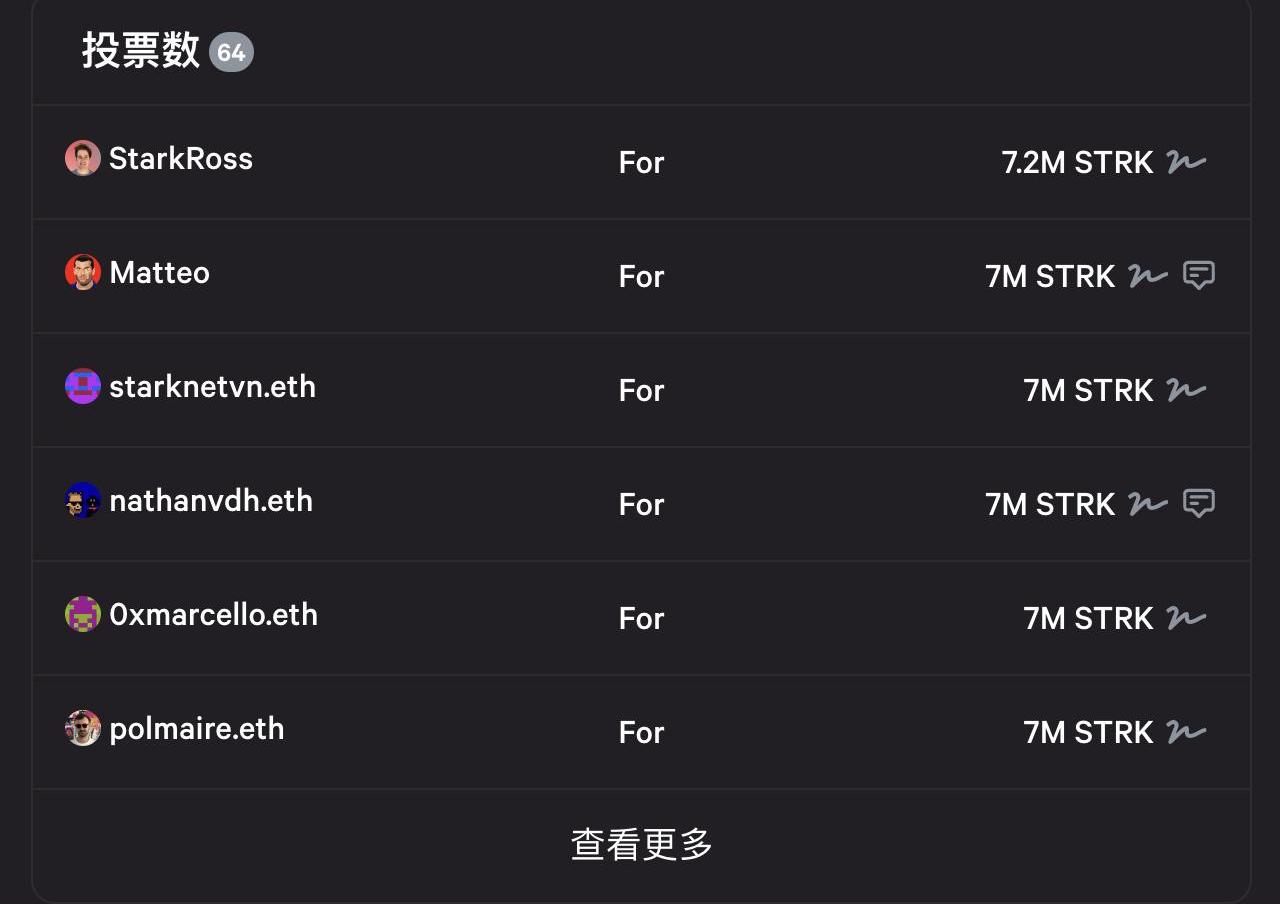
Task: Open the StarkRoss voter profile link
Action: pos(181,158)
